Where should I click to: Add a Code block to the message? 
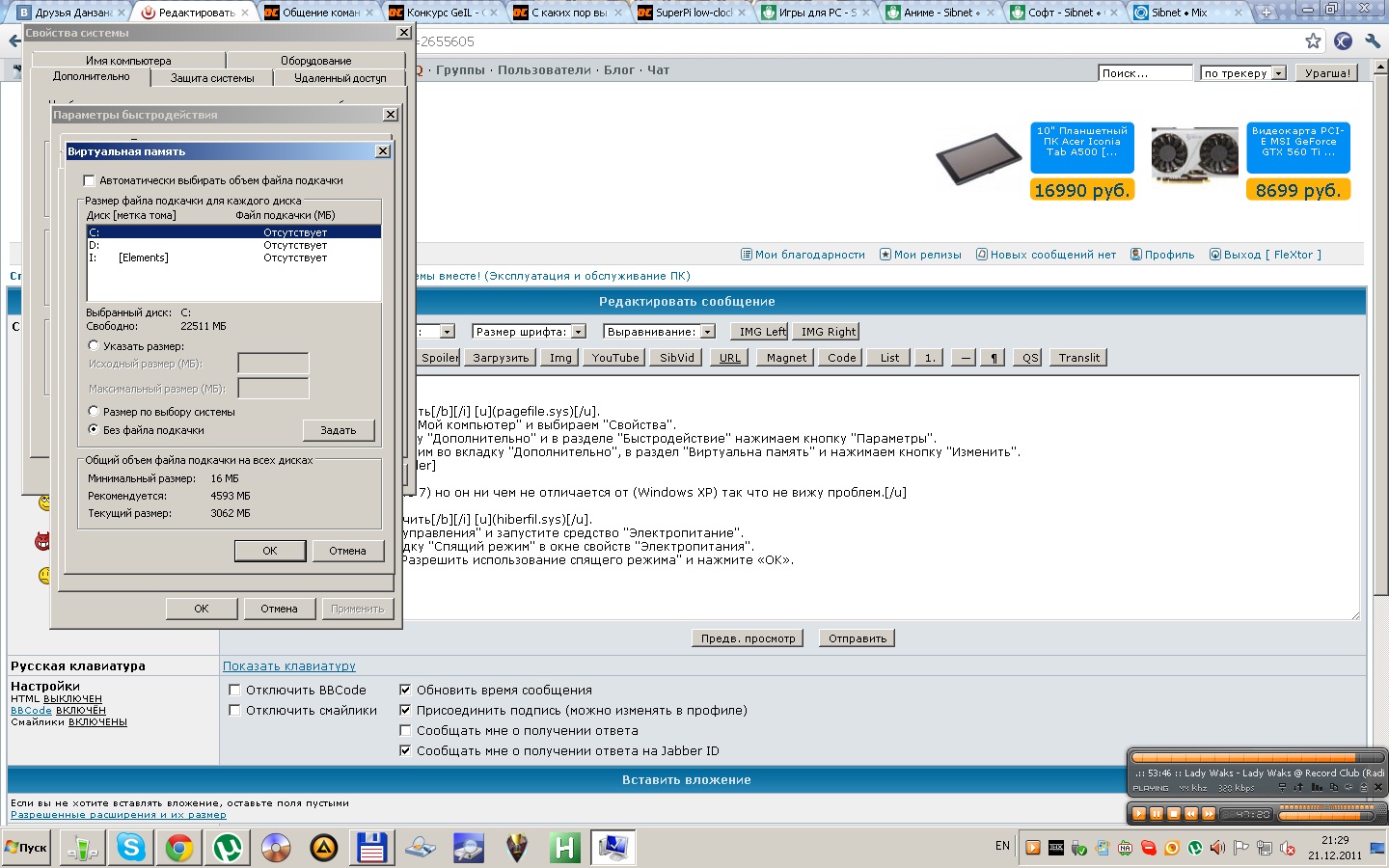pyautogui.click(x=839, y=357)
